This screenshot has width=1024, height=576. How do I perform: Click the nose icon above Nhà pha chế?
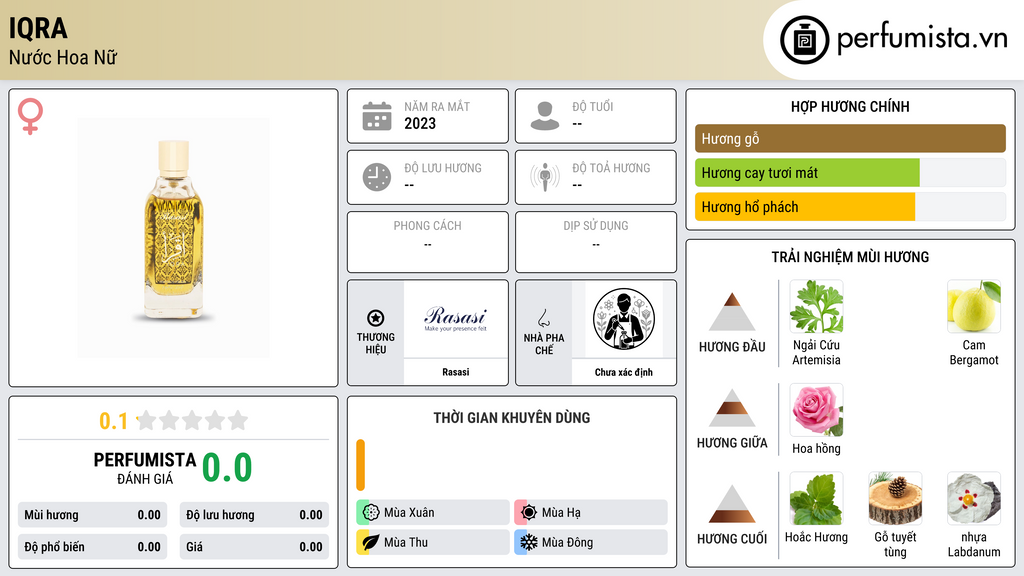point(543,318)
